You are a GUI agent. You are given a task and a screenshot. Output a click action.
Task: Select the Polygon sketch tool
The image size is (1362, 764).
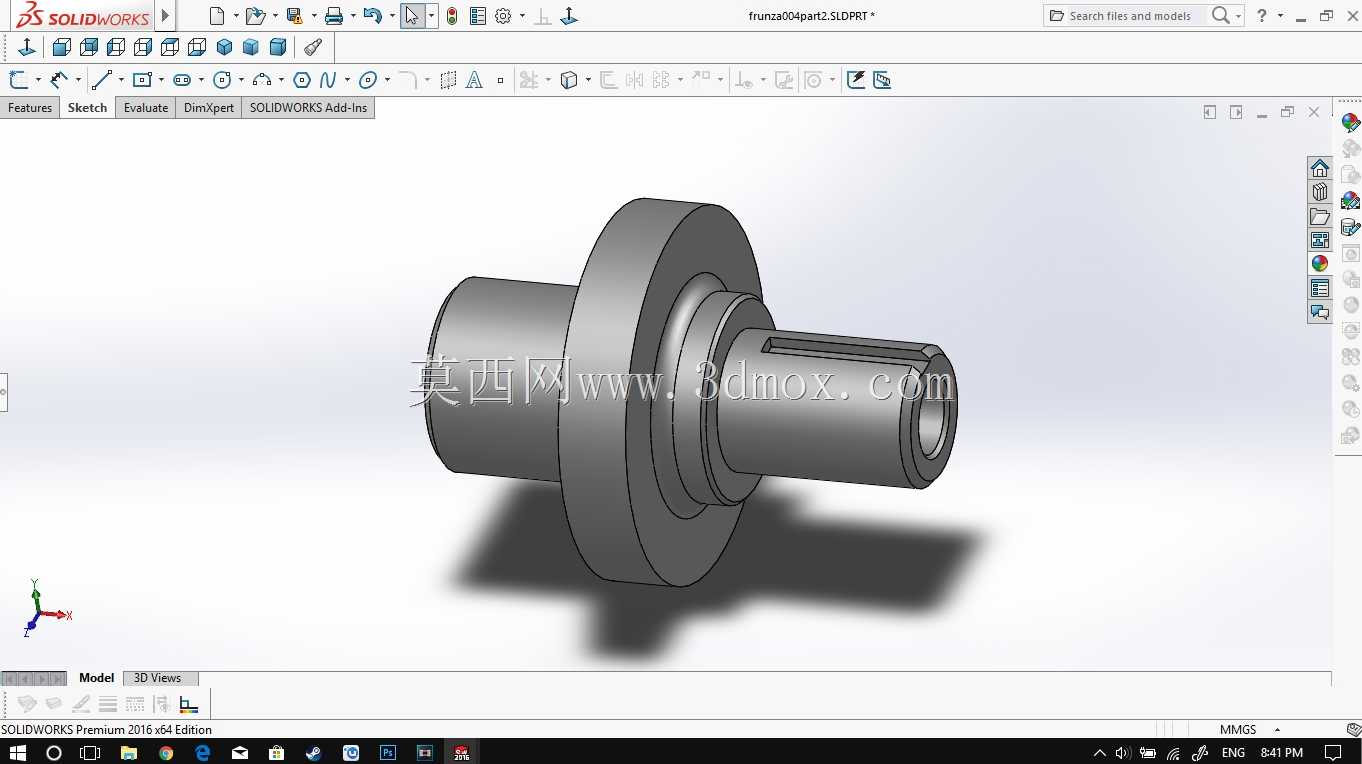[x=301, y=80]
